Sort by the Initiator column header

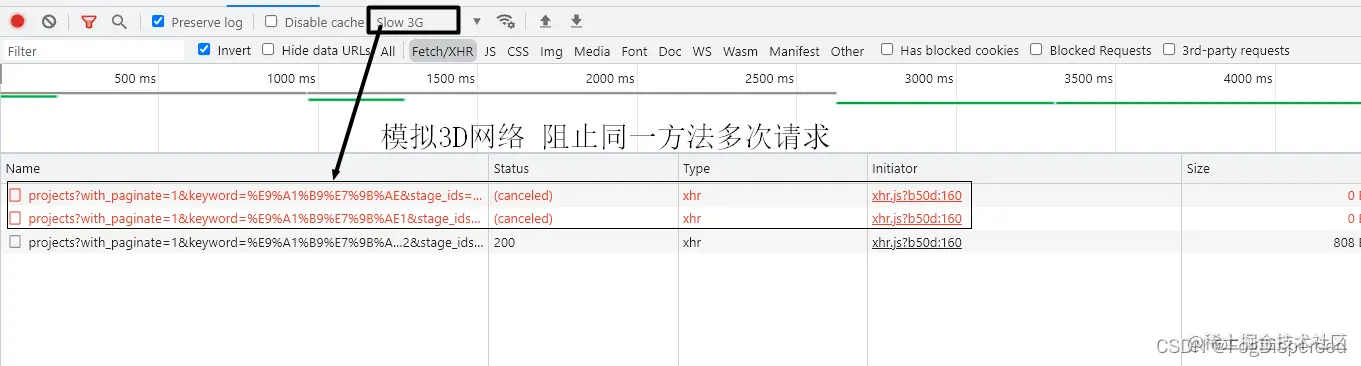click(x=1025, y=168)
